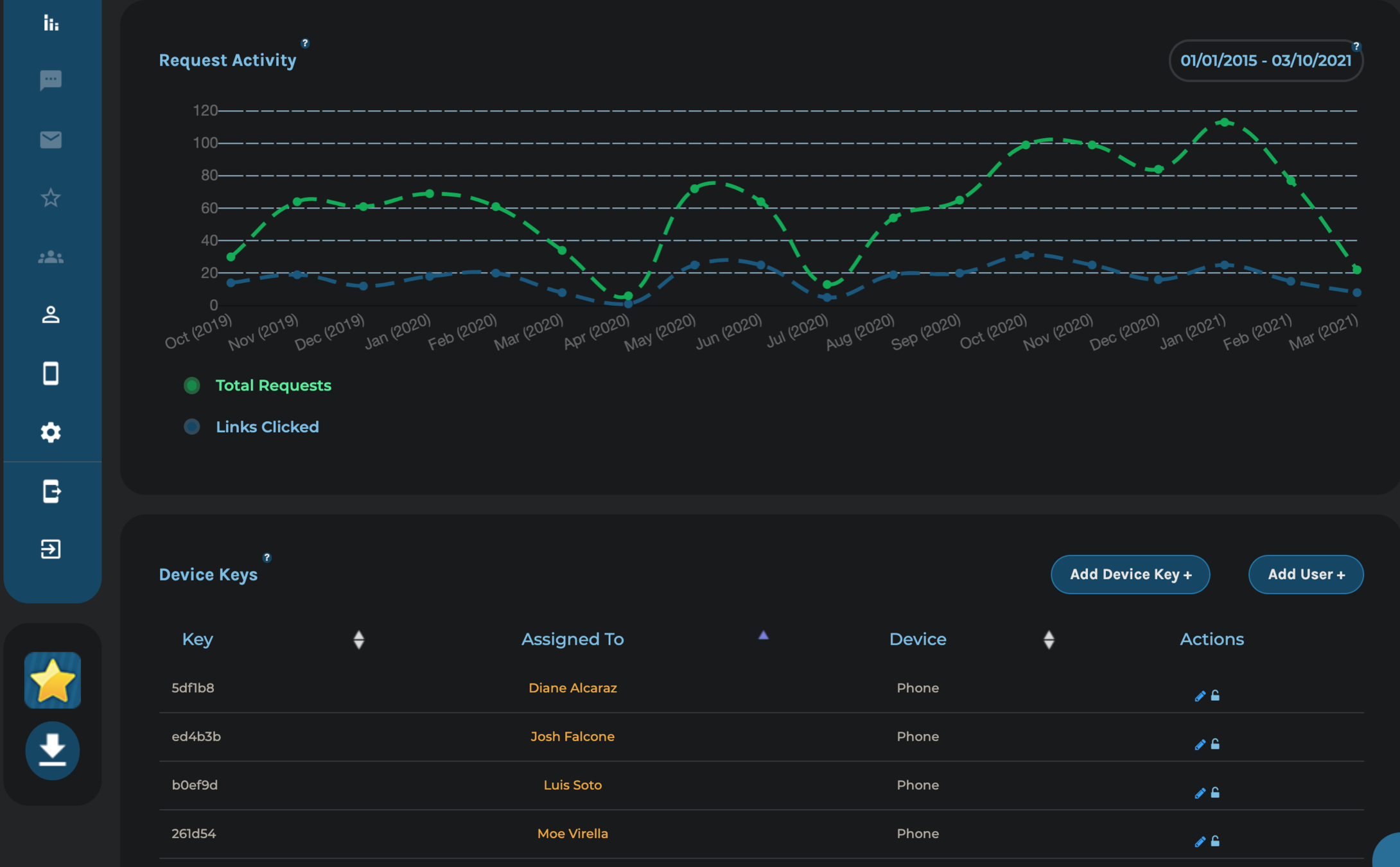Open Luis Soto user link
The width and height of the screenshot is (1400, 867).
[572, 785]
